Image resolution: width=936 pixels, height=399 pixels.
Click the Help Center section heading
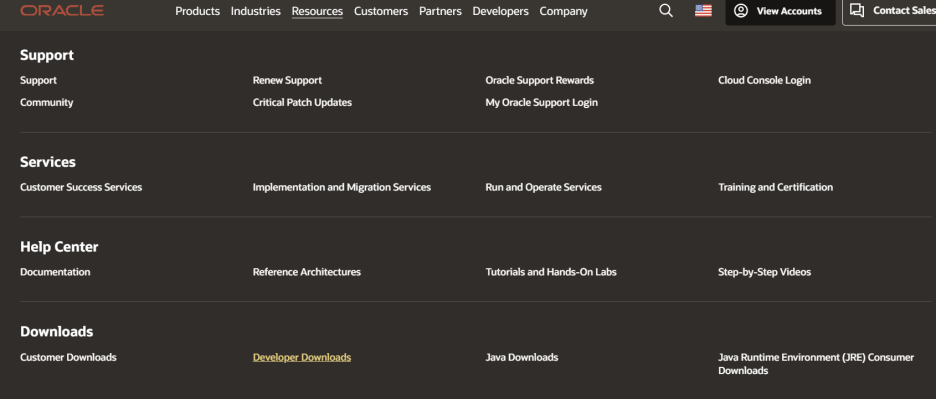pyautogui.click(x=59, y=247)
